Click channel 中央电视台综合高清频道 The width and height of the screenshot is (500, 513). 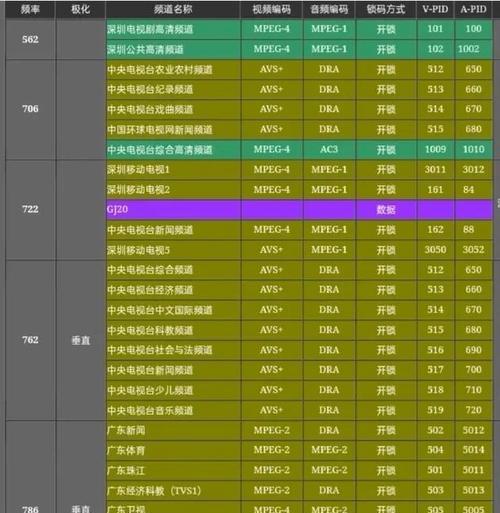point(174,149)
